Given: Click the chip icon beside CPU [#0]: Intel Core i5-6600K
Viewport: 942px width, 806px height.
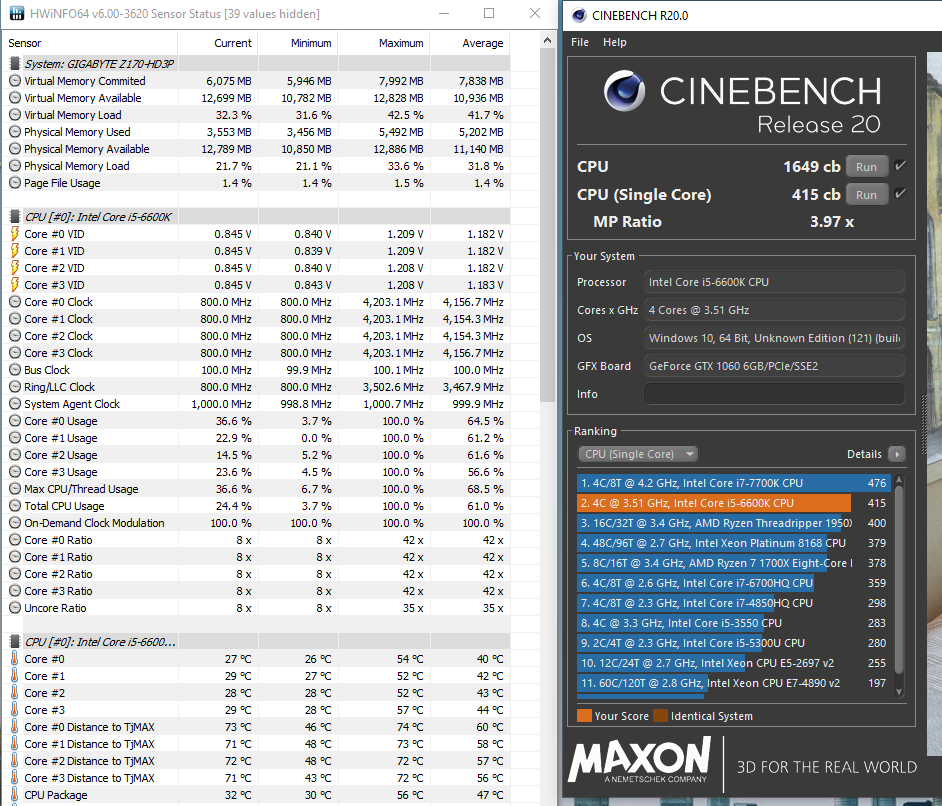Looking at the screenshot, I should [x=15, y=217].
